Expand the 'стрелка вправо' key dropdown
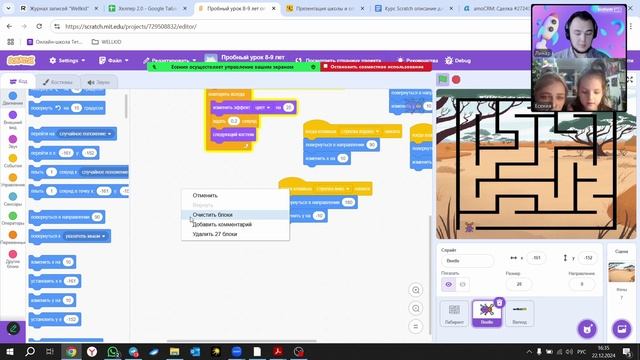This screenshot has height=360, width=640. (360, 131)
